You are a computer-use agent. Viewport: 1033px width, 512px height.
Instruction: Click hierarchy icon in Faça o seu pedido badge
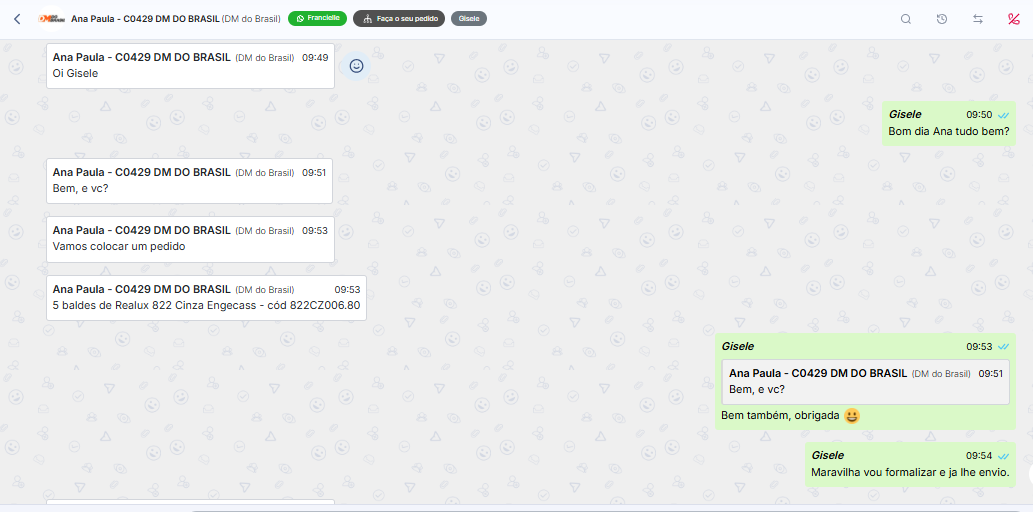point(368,18)
